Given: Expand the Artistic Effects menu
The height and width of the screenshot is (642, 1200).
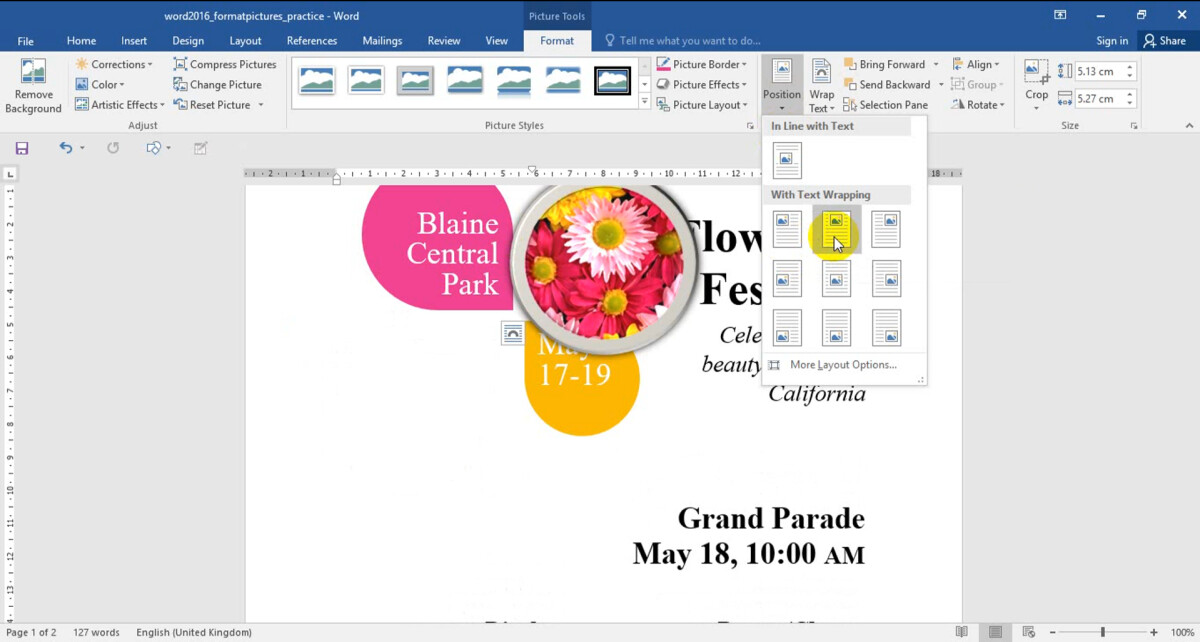Looking at the screenshot, I should (x=120, y=104).
